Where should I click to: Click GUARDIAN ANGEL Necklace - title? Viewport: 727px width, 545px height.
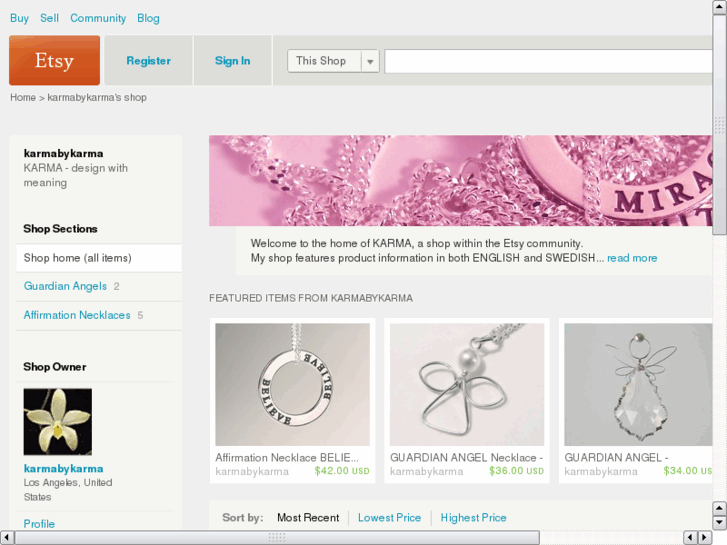click(x=466, y=458)
